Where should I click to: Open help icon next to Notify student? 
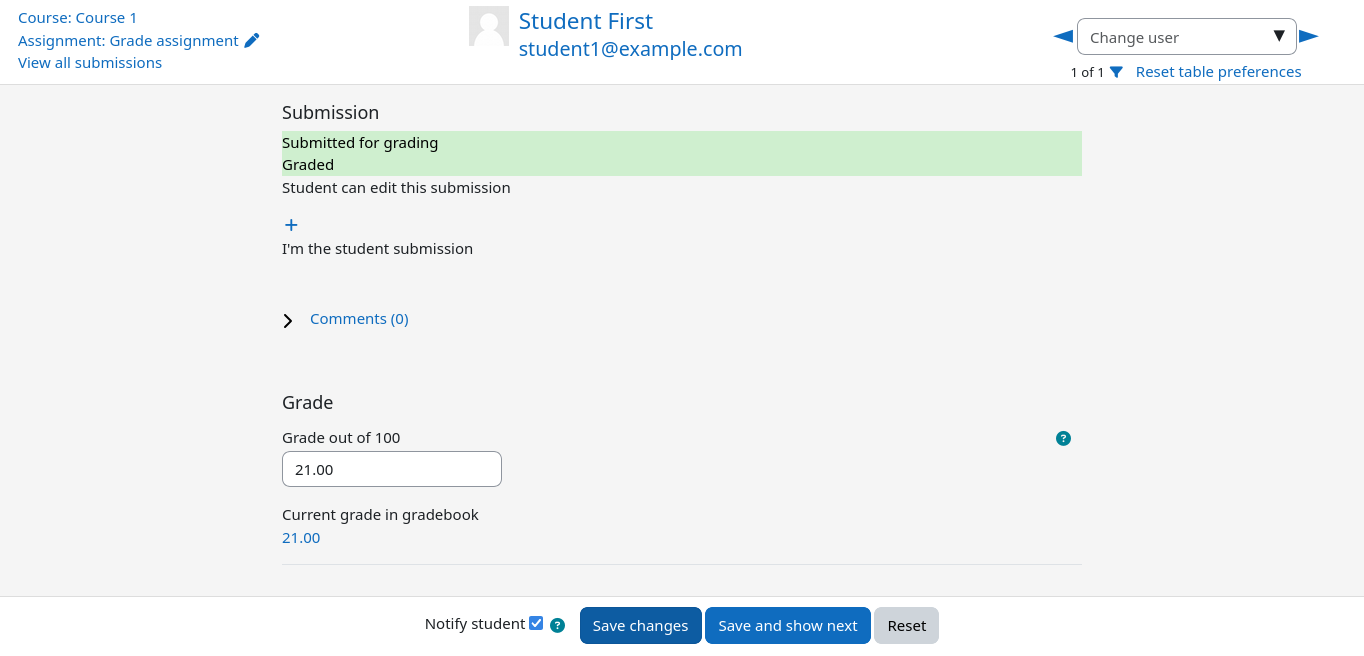click(558, 626)
